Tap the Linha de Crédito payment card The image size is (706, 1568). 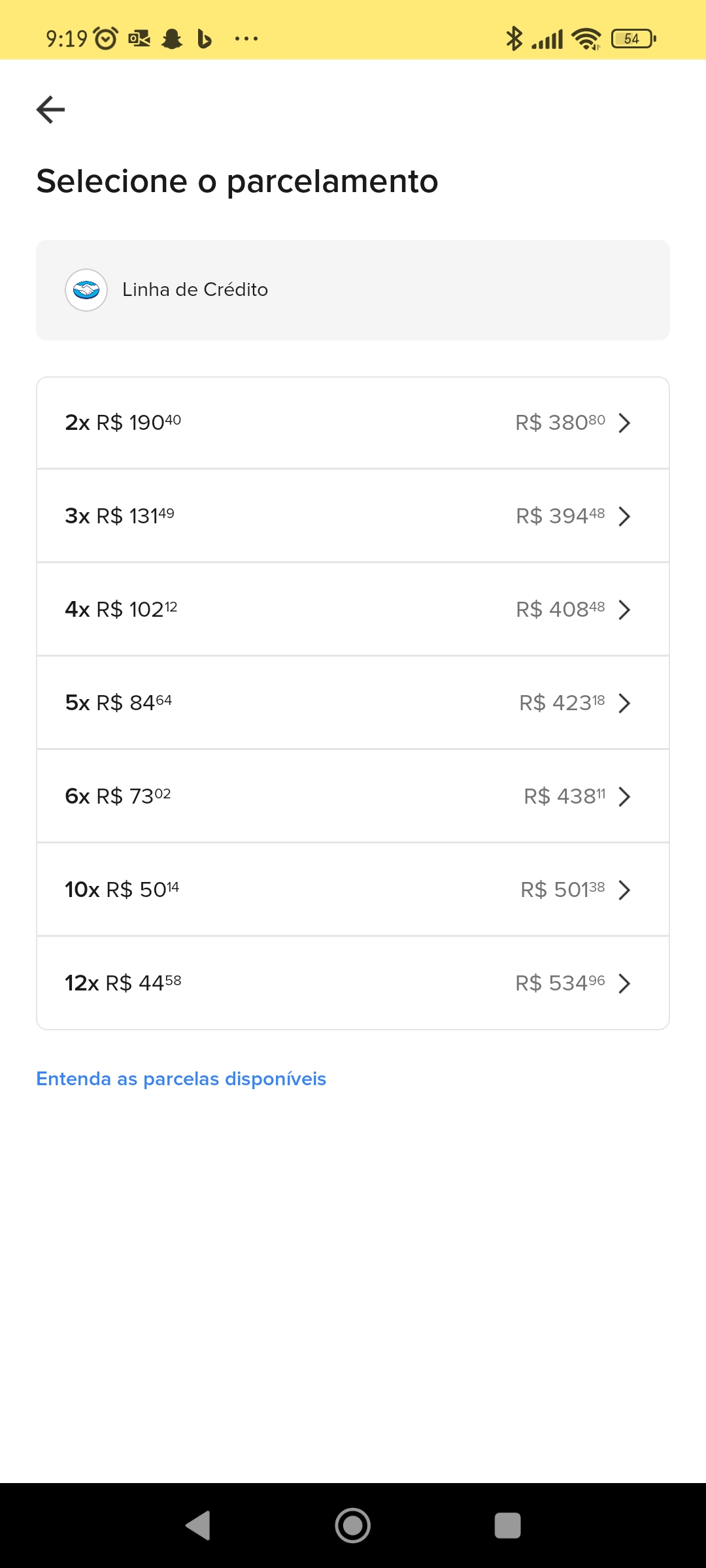353,290
